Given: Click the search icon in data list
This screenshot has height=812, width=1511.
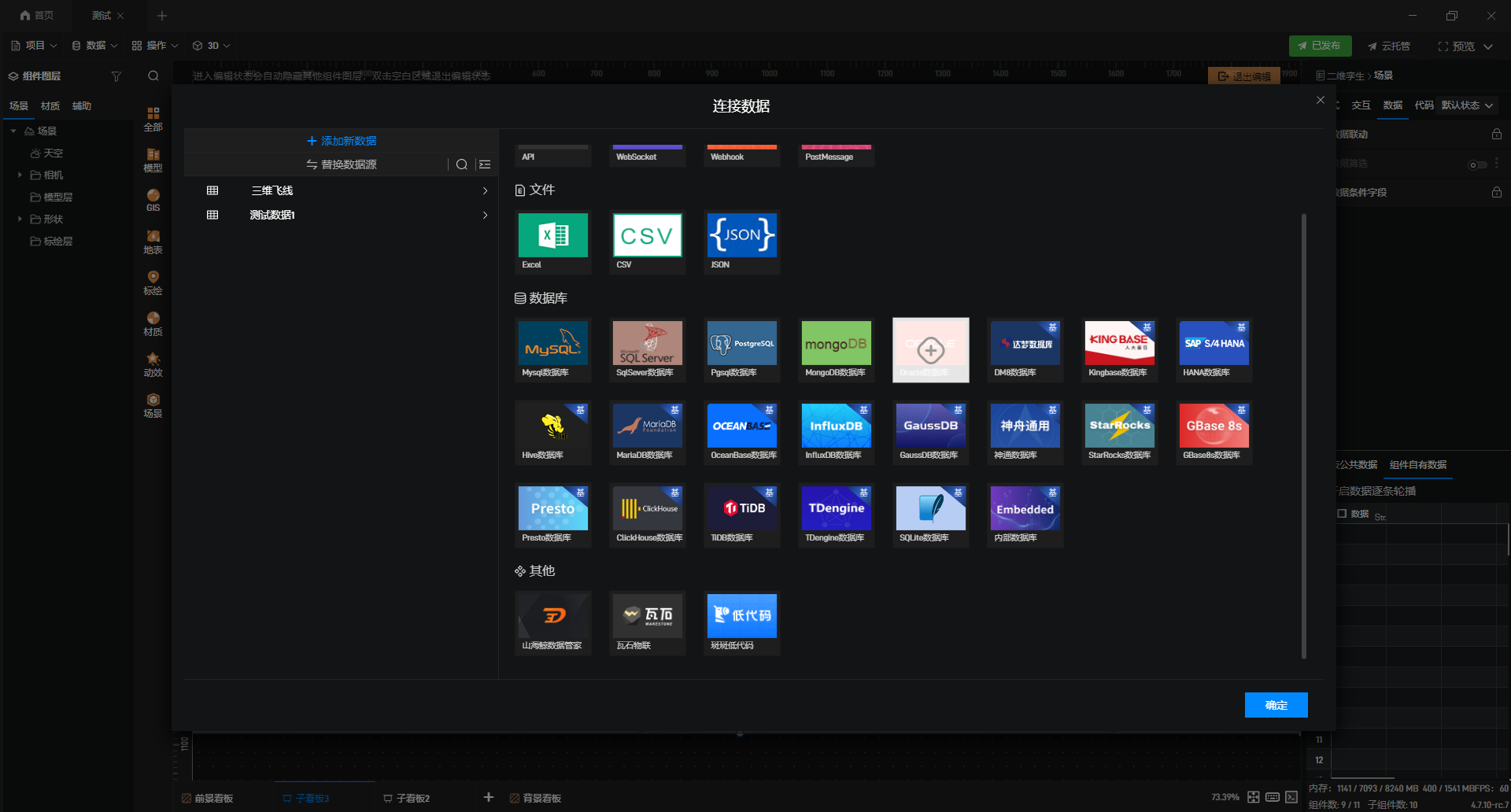Looking at the screenshot, I should point(462,164).
